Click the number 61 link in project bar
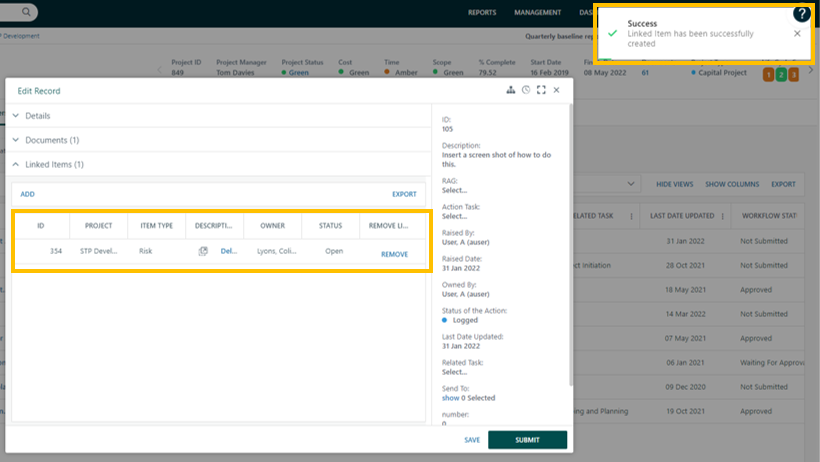This screenshot has width=820, height=462. coord(645,73)
